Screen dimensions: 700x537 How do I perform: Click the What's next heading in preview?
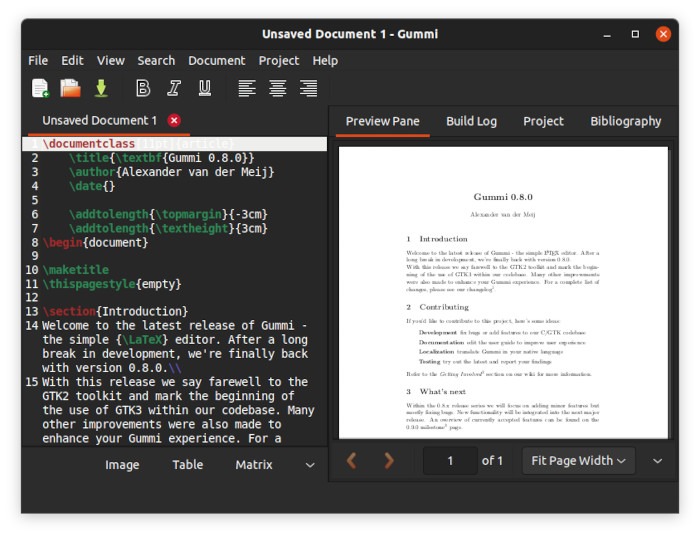coord(442,391)
